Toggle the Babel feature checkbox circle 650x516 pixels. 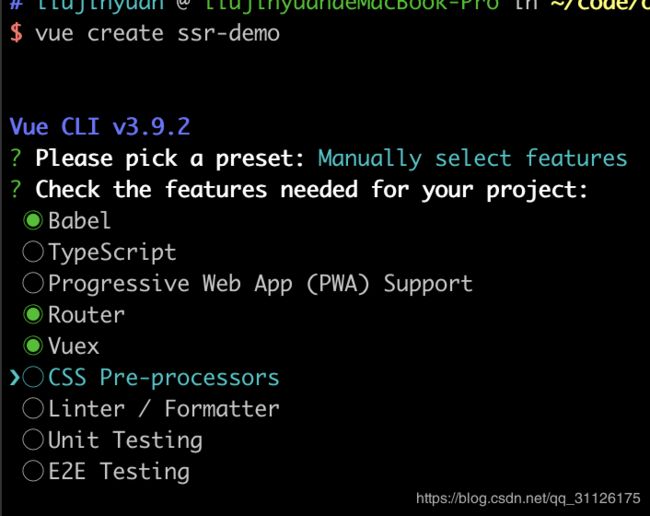click(x=33, y=220)
